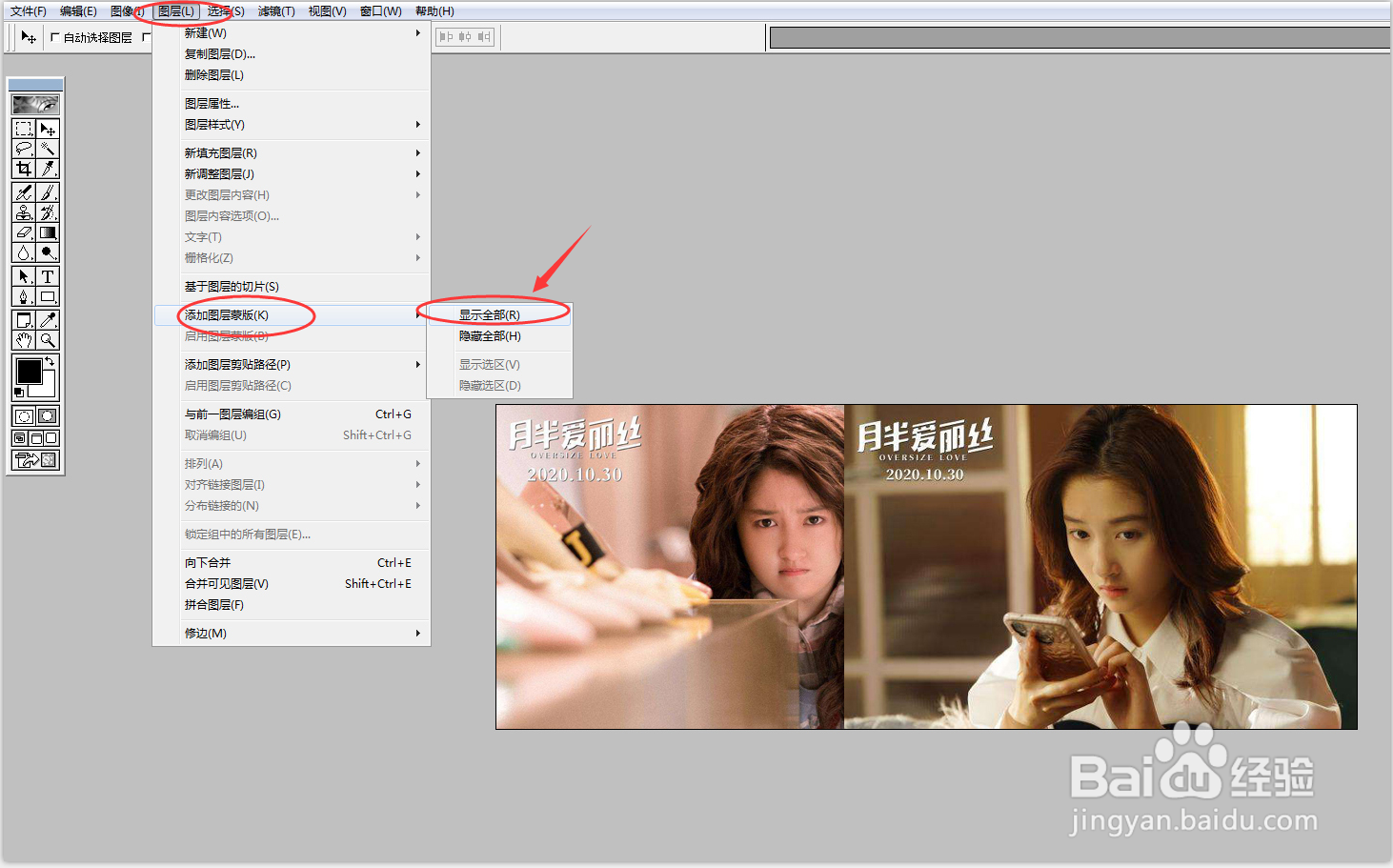Click the swap foreground/background colors arrow
The image size is (1393, 868).
[x=50, y=362]
